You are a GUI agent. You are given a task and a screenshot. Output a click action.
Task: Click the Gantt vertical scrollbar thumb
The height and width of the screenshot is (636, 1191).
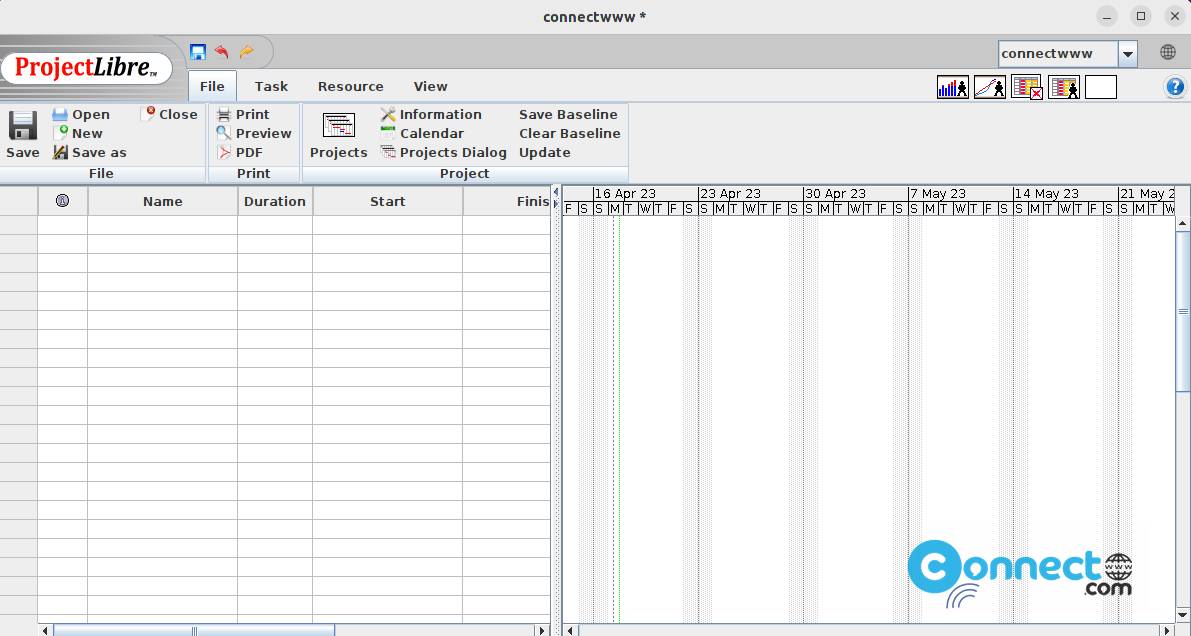(x=1183, y=312)
